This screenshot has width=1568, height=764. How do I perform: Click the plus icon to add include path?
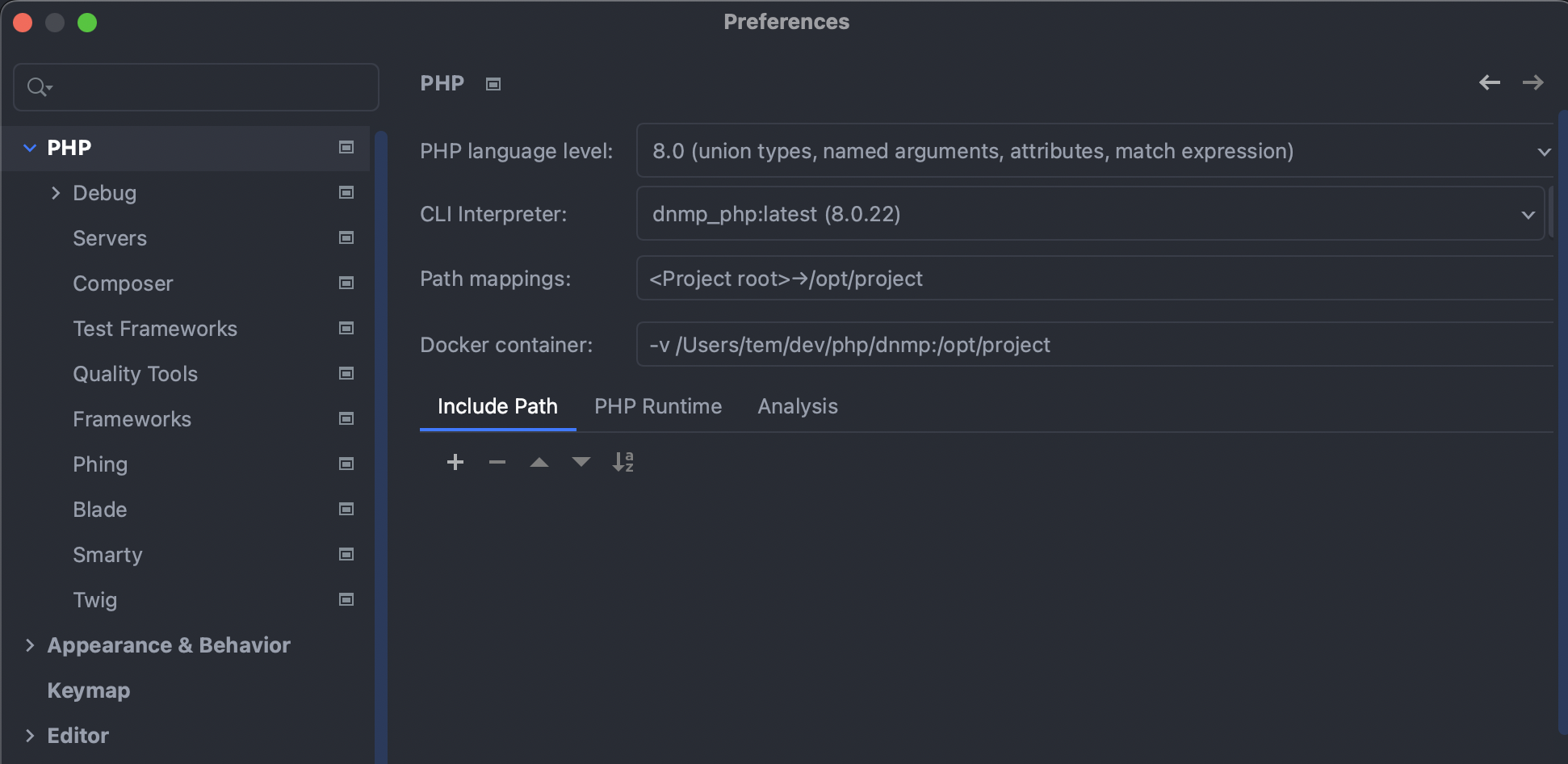(455, 462)
